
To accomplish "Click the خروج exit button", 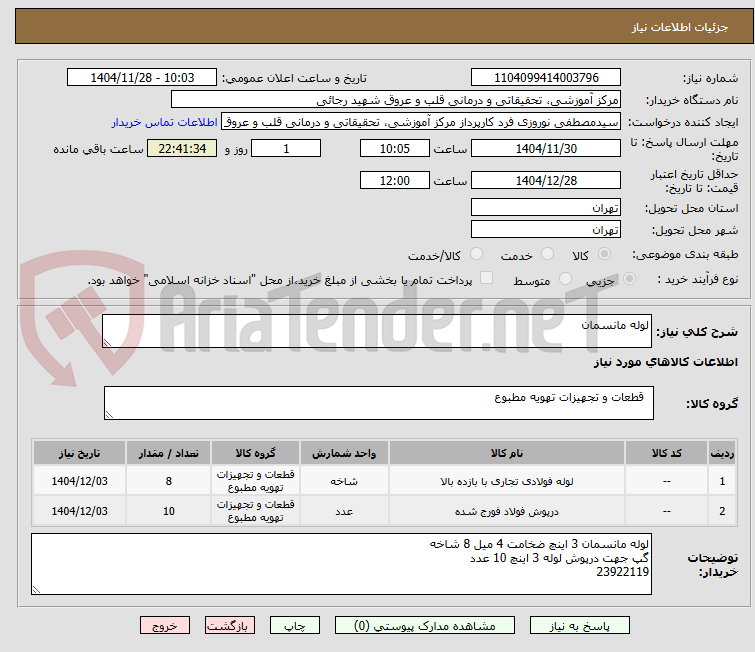I will click(x=165, y=626).
